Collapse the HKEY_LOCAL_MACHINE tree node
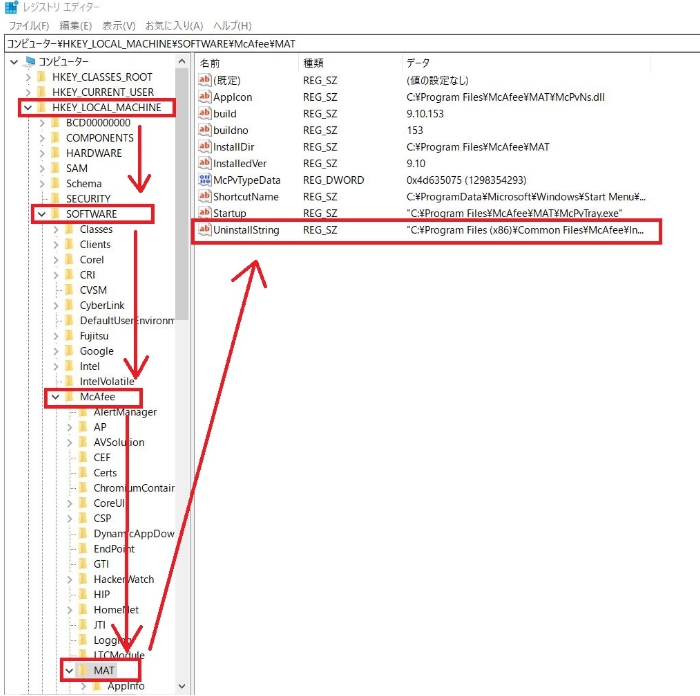Viewport: 700px width, 696px height. [27, 108]
